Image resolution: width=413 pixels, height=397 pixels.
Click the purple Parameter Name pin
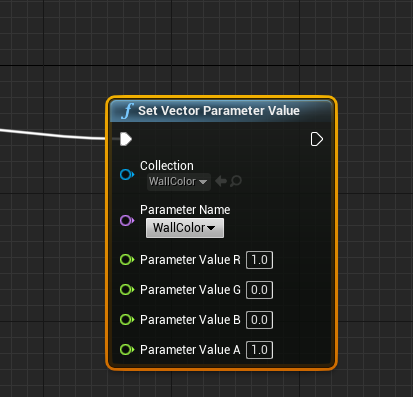pyautogui.click(x=127, y=220)
